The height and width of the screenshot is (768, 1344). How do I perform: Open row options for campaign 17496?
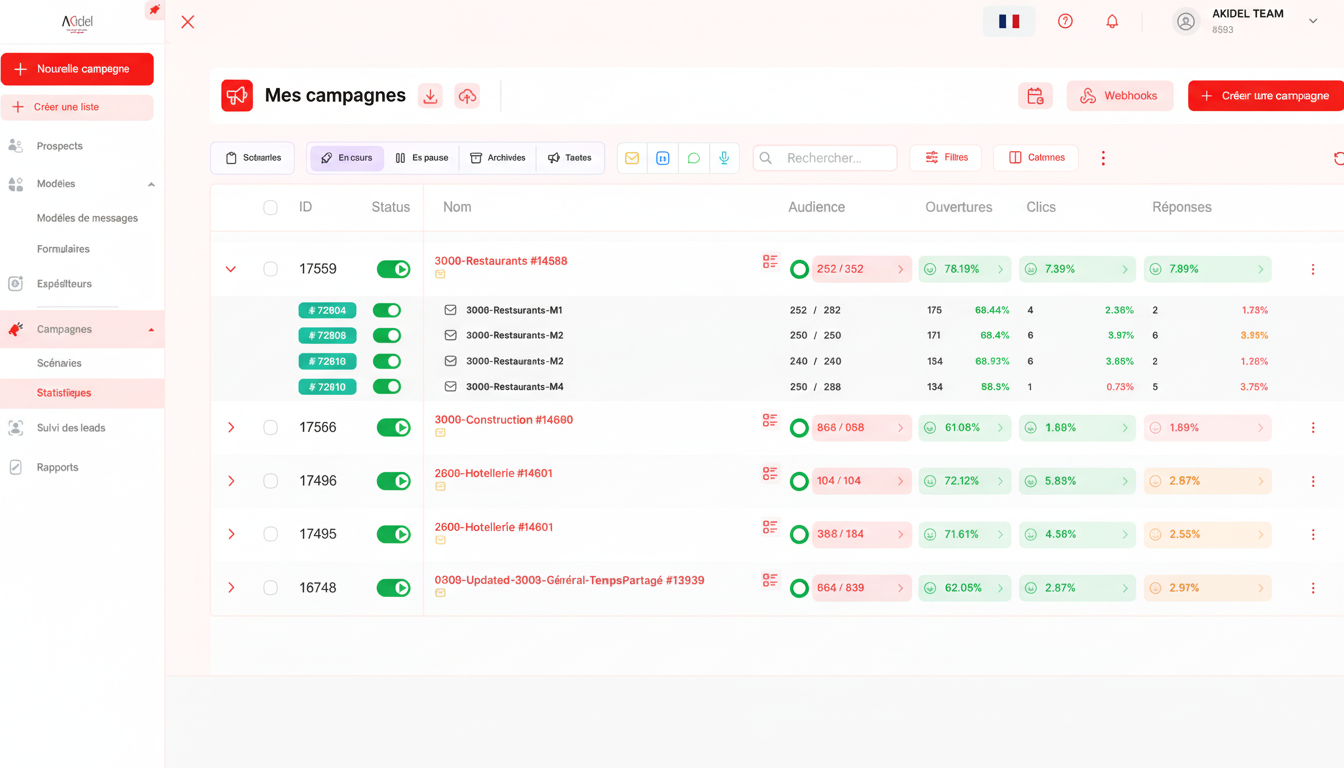pos(1313,481)
